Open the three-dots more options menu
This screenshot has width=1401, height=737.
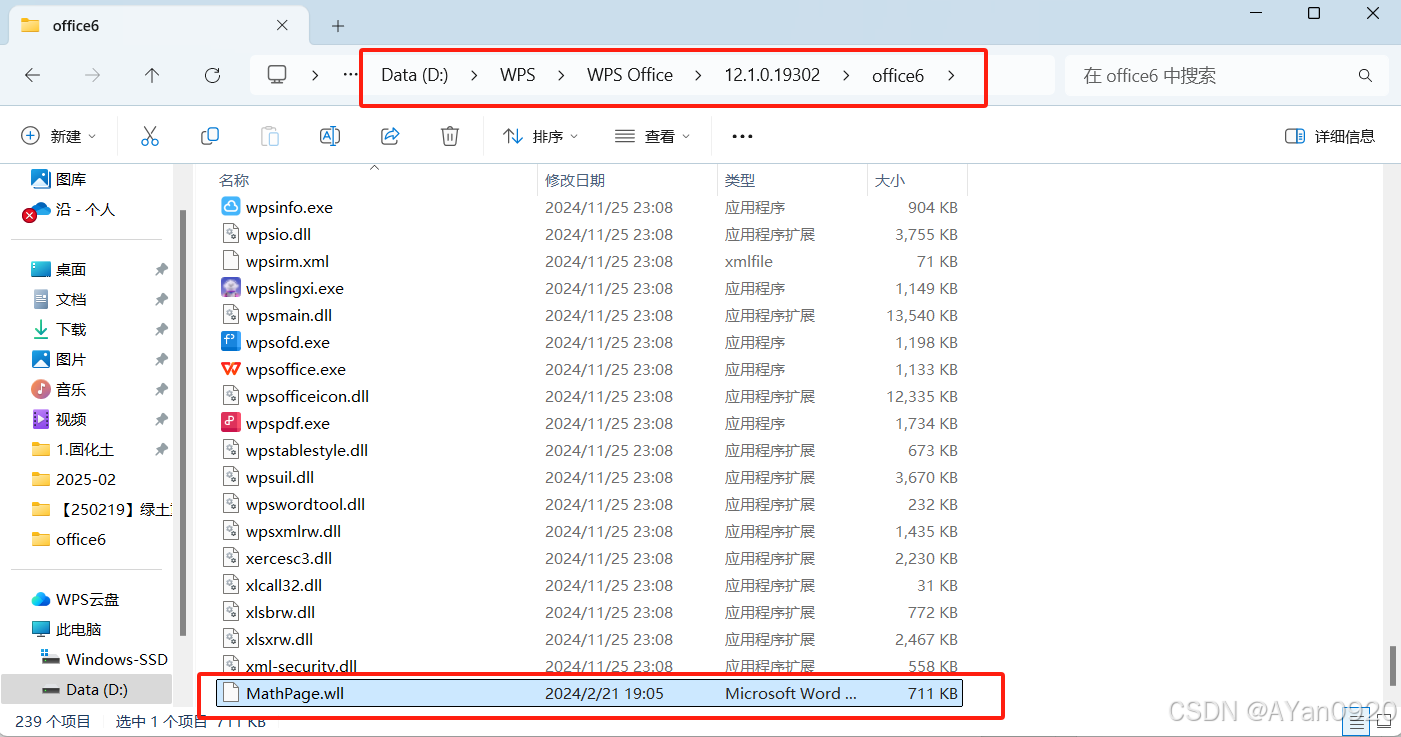[x=742, y=136]
